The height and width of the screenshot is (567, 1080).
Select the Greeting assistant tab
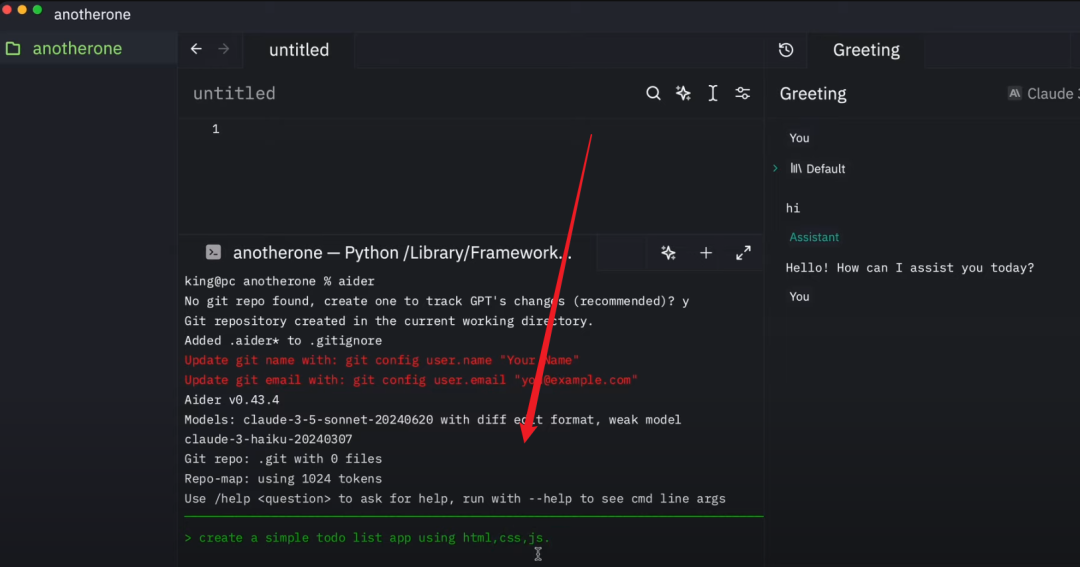click(866, 50)
